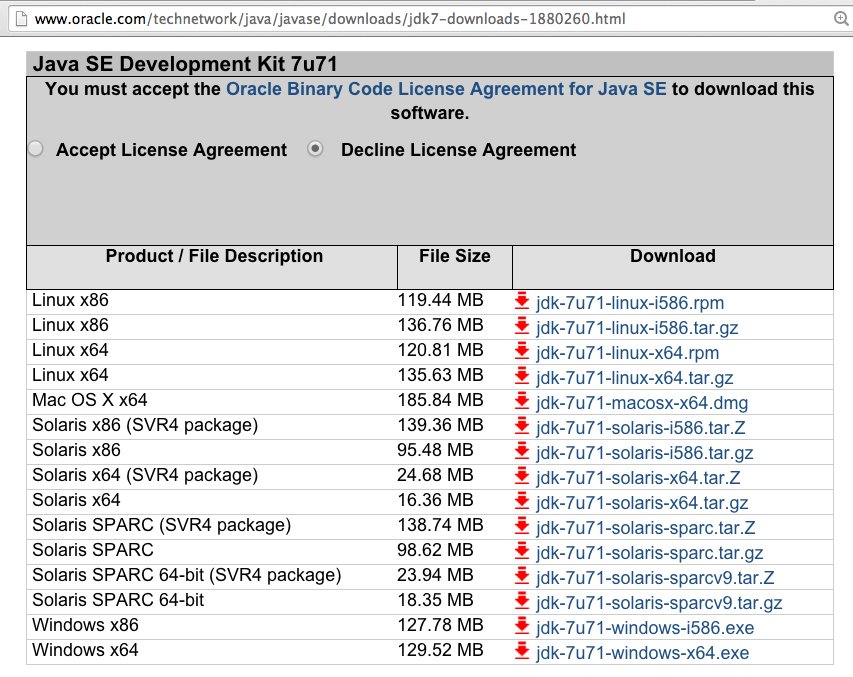Click download arrow icon beside jdk-7u71-macosx-x64.dmg
The width and height of the screenshot is (853, 677).
pos(522,401)
